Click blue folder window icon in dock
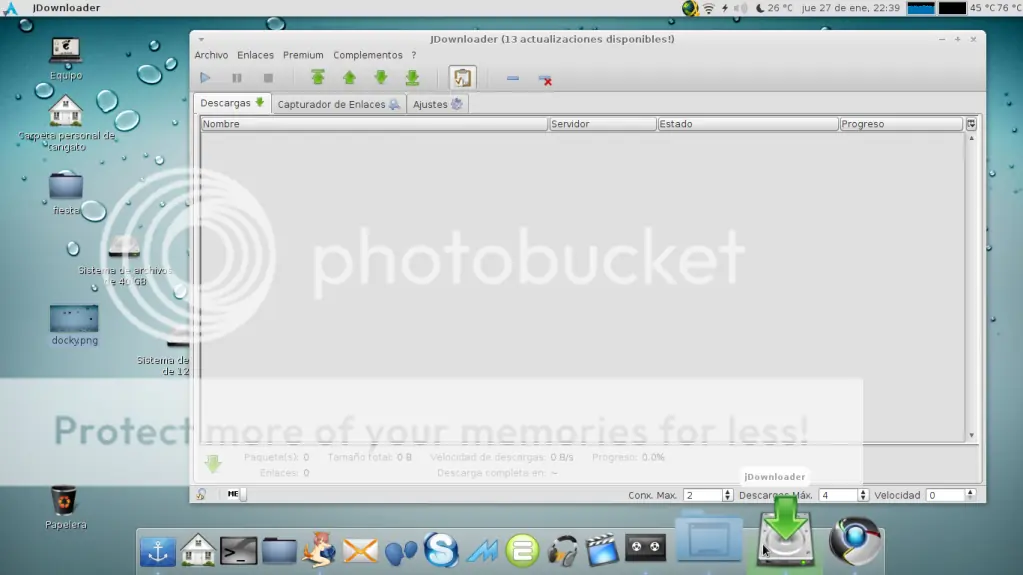The width and height of the screenshot is (1023, 575). coord(709,539)
